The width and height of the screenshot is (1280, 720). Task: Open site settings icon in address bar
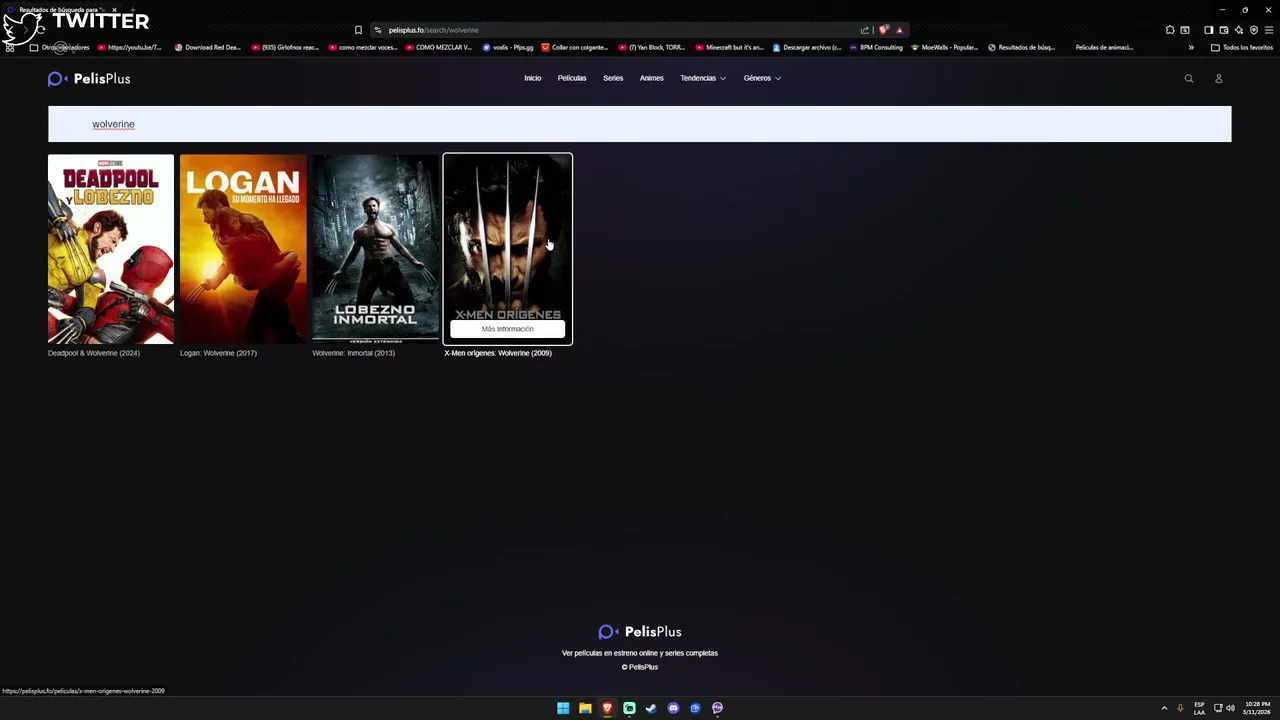point(377,30)
